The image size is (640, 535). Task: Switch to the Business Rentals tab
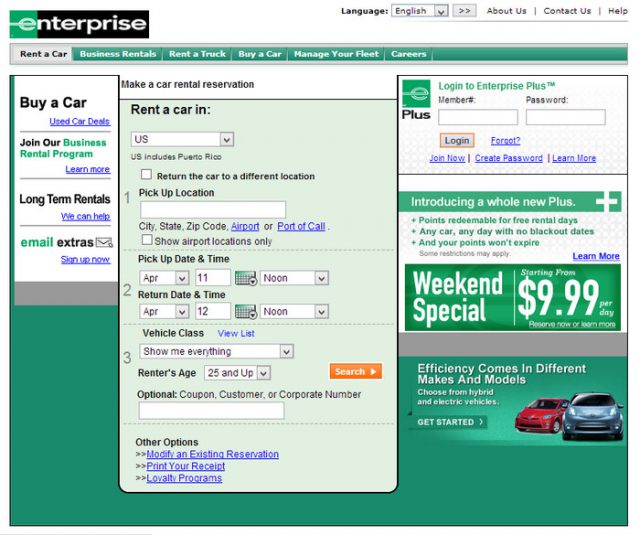coord(118,54)
